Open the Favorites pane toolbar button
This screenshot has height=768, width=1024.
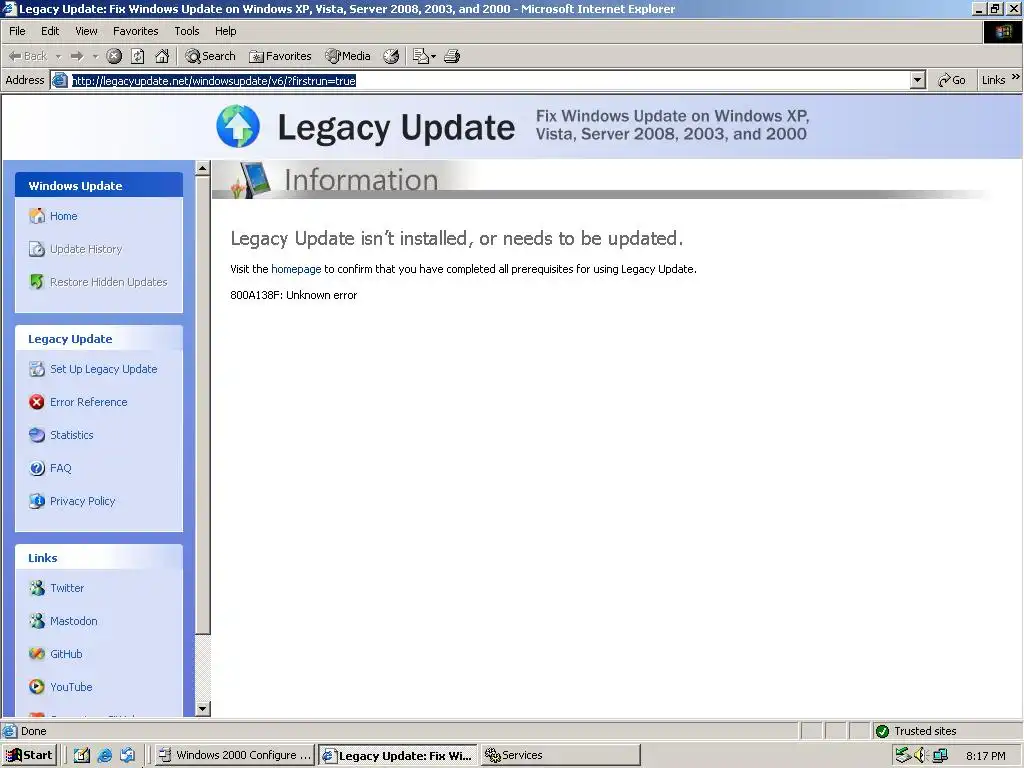(x=280, y=56)
